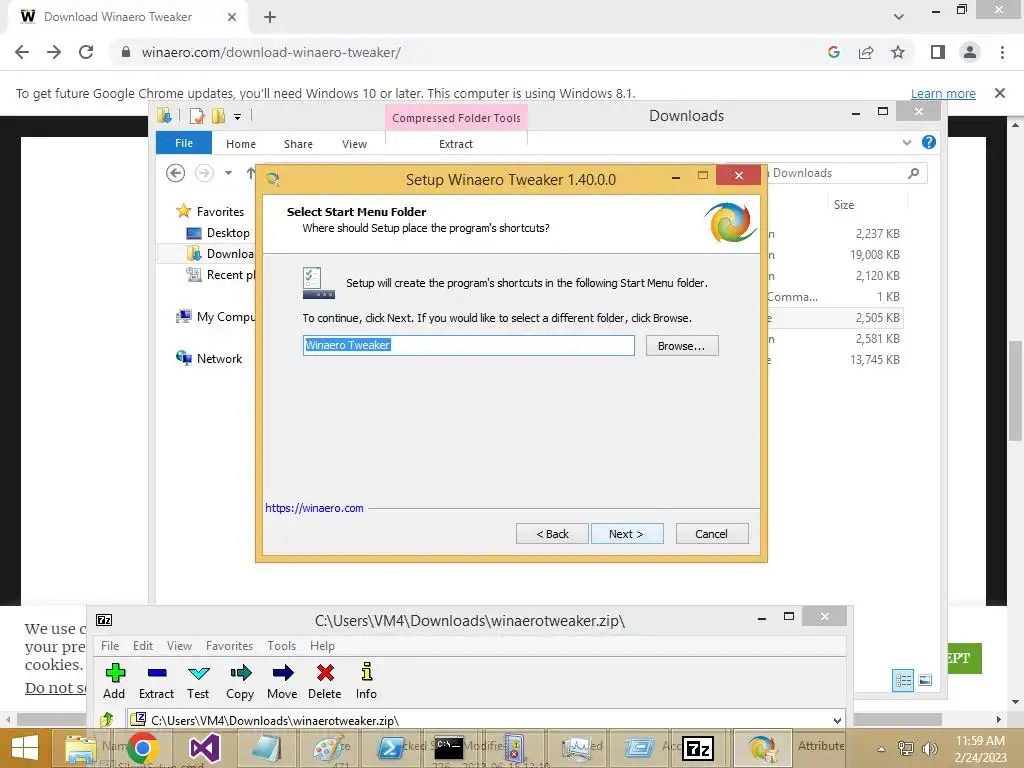This screenshot has width=1024, height=768.
Task: Open Tools menu in 7-Zip window
Action: point(281,645)
